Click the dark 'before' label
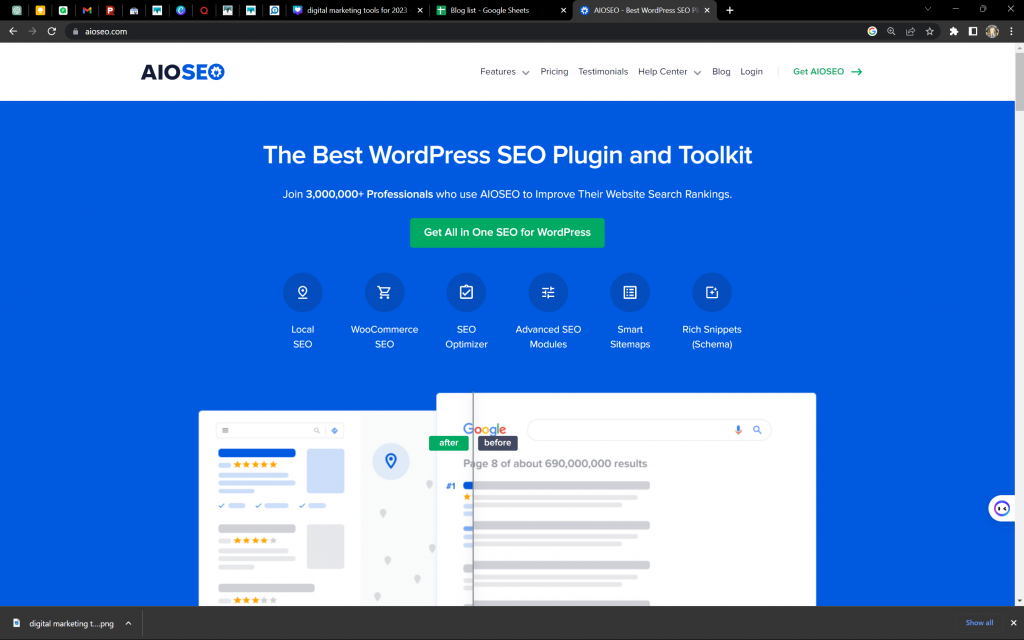The height and width of the screenshot is (640, 1024). pyautogui.click(x=498, y=443)
